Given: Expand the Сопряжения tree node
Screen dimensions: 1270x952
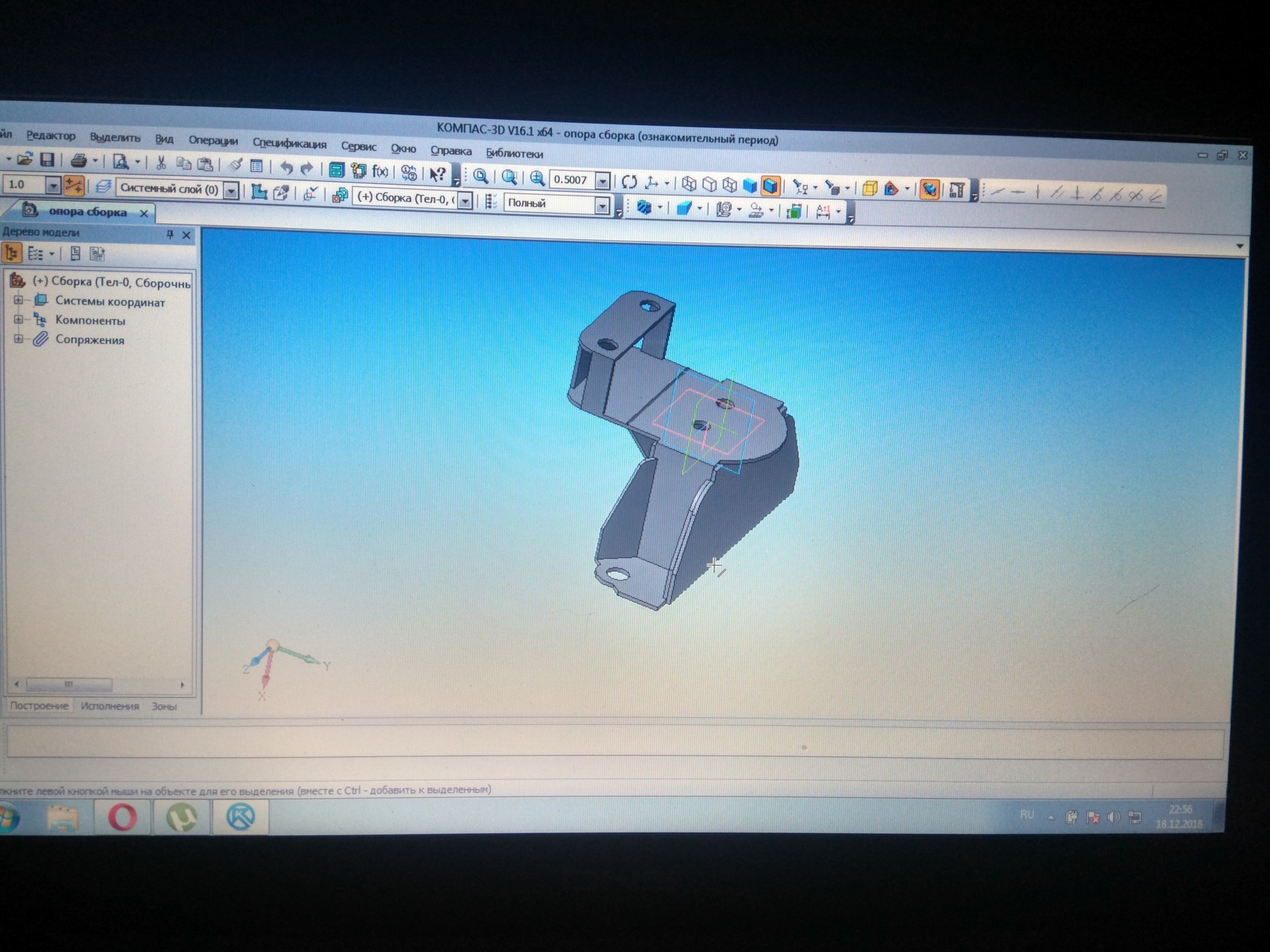Looking at the screenshot, I should tap(19, 338).
